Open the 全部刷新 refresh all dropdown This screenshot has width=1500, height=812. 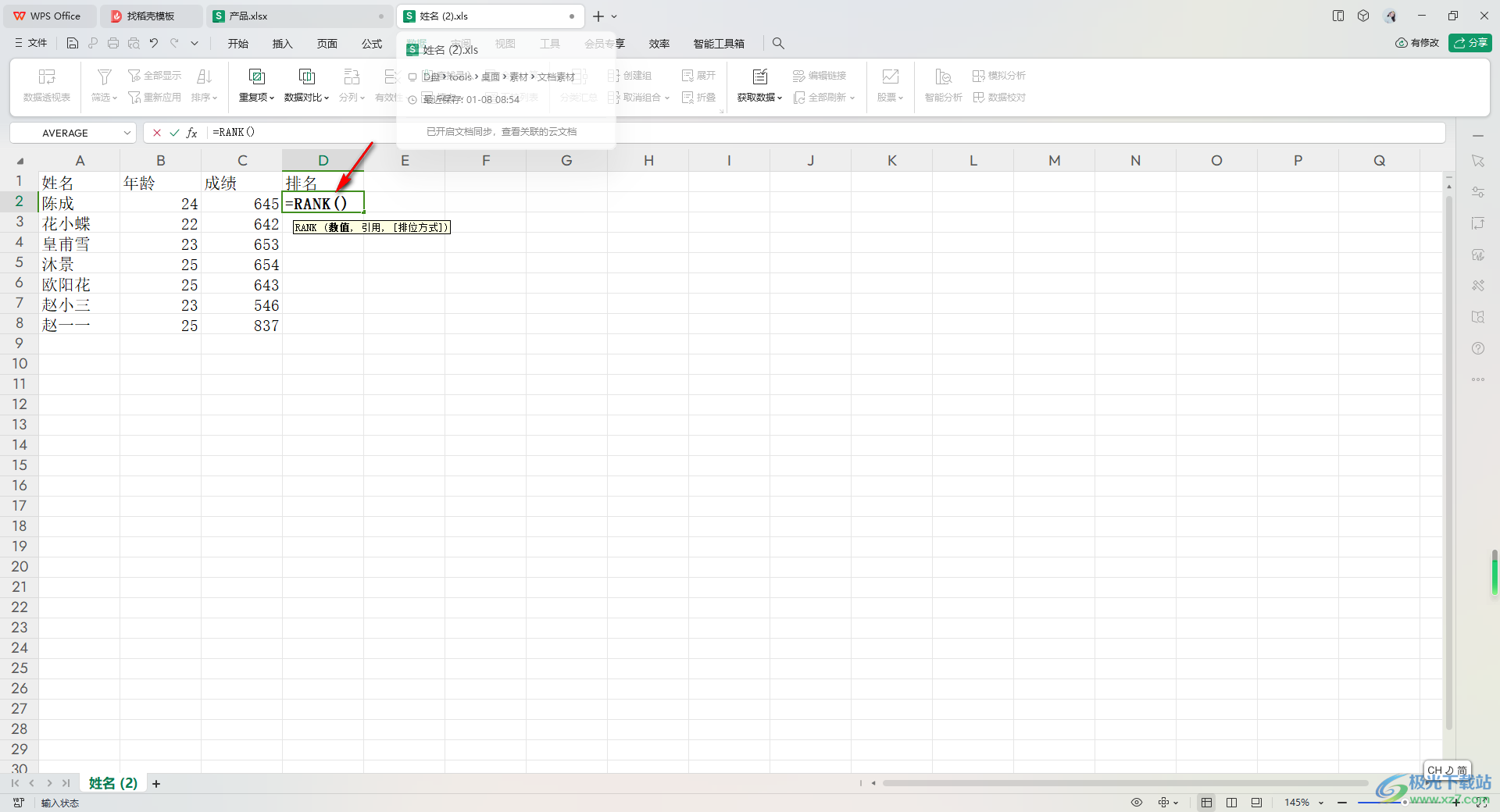(824, 98)
